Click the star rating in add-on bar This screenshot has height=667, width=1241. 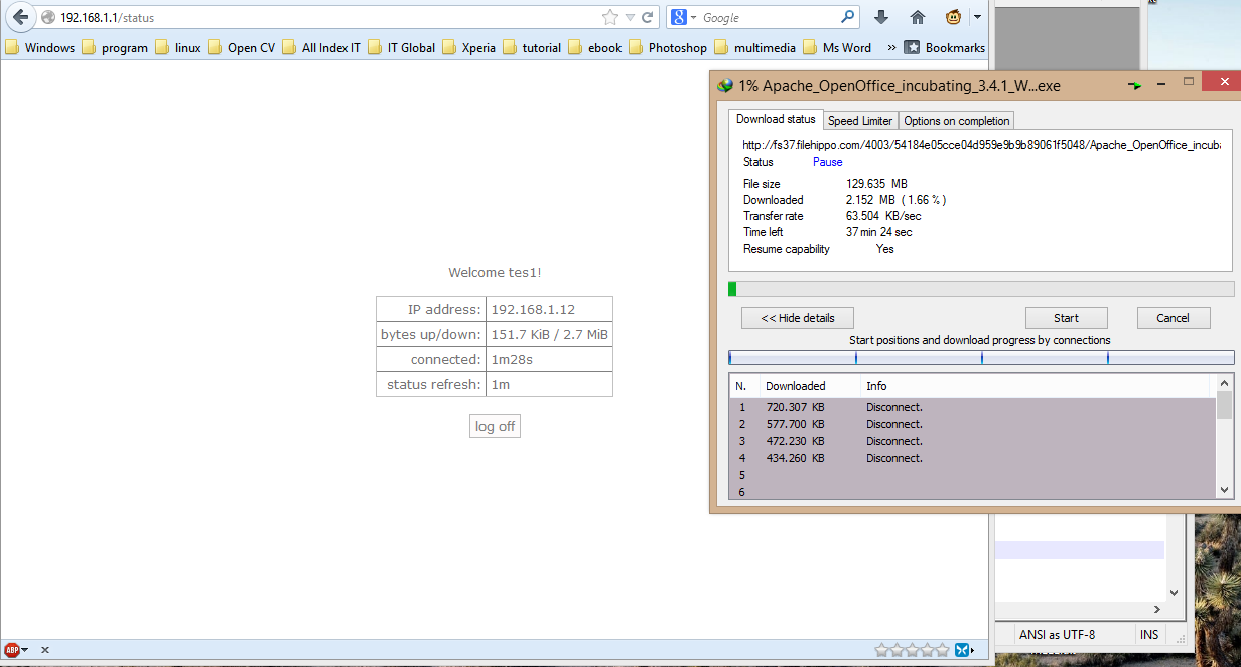click(x=910, y=650)
